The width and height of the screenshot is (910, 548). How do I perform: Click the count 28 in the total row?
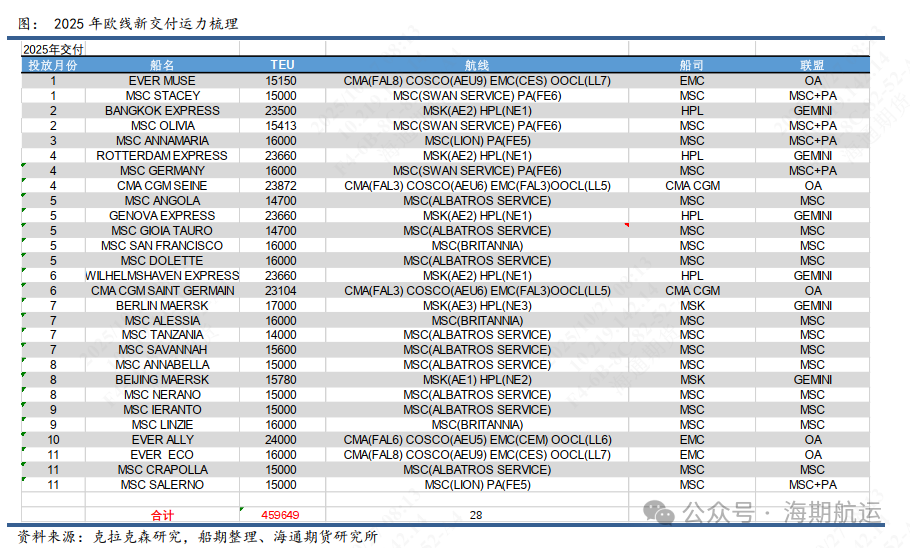(x=476, y=515)
